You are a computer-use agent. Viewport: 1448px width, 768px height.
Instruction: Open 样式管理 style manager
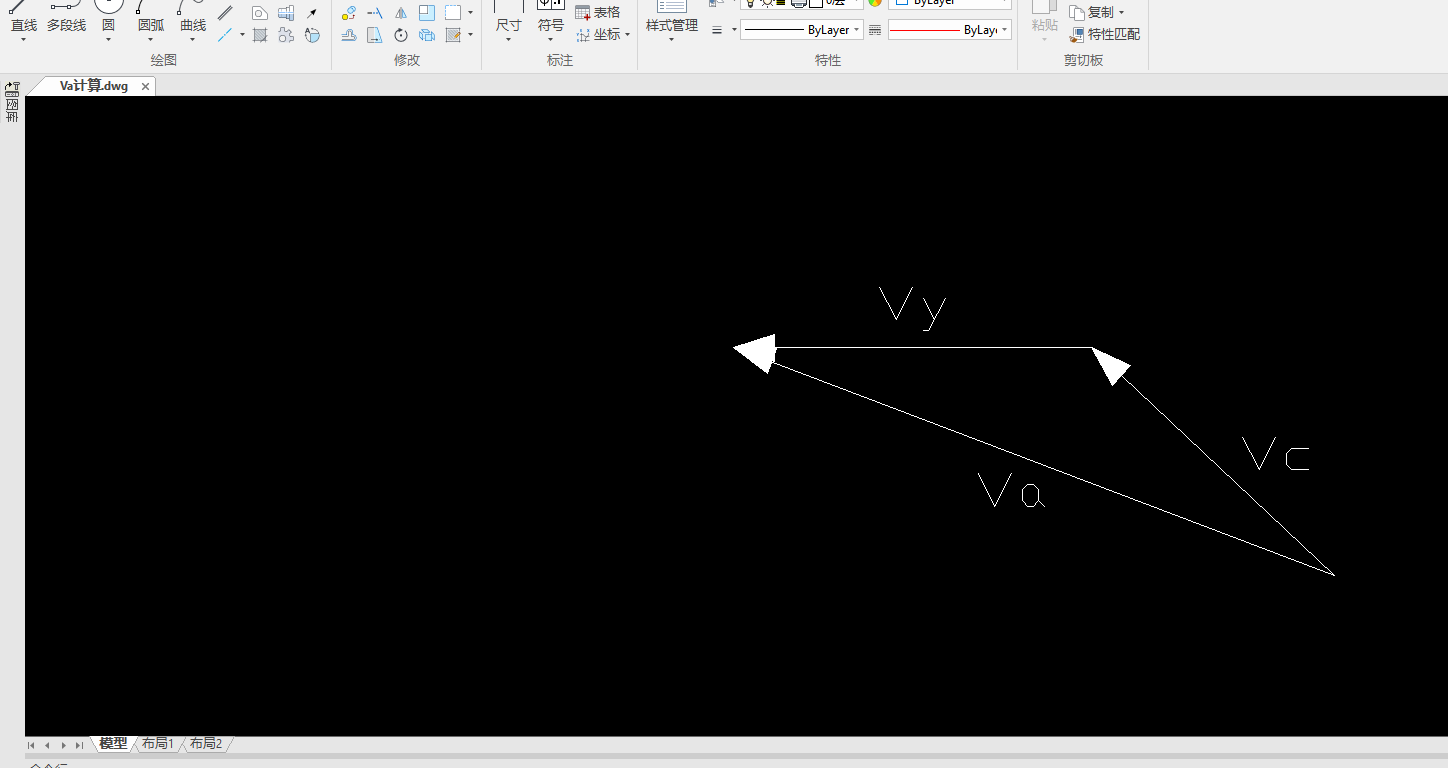[672, 19]
